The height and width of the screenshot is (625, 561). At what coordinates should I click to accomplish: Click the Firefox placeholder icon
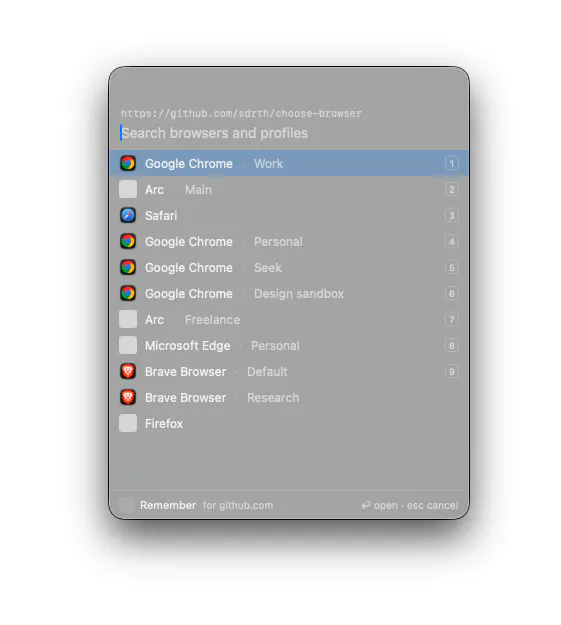coord(128,423)
